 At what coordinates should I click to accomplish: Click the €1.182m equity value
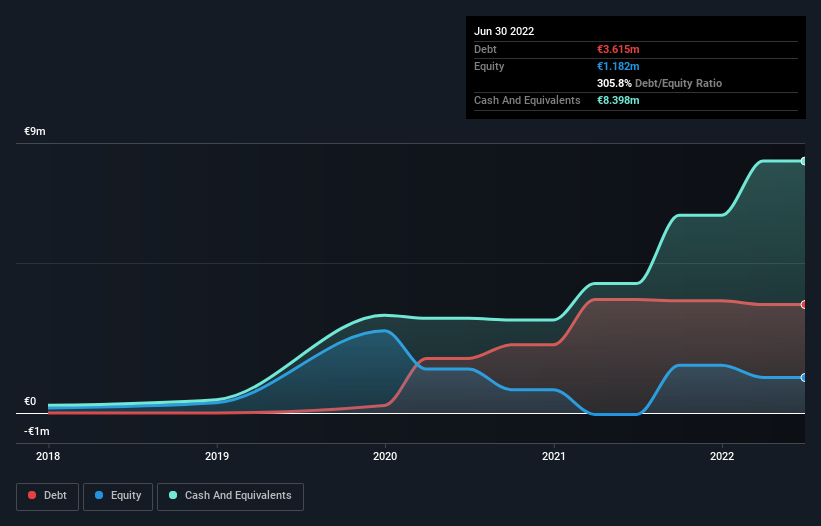coord(618,66)
